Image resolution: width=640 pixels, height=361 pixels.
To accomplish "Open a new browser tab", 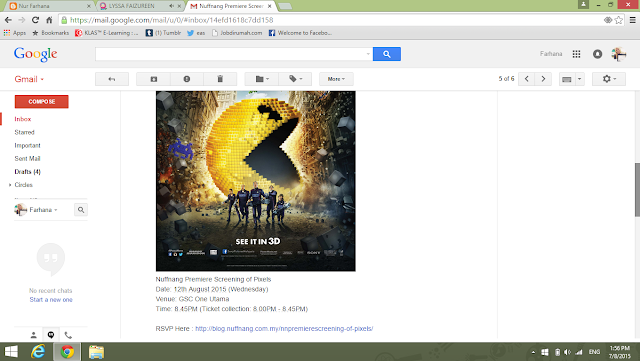I will (x=284, y=6).
